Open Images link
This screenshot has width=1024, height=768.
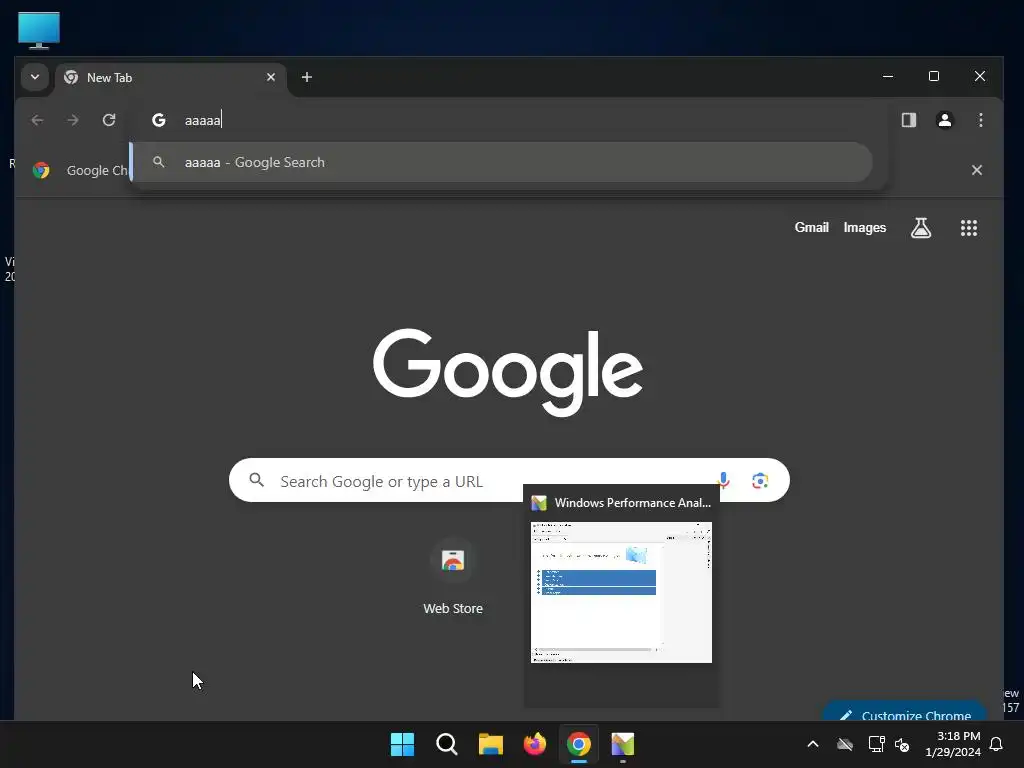(x=864, y=227)
